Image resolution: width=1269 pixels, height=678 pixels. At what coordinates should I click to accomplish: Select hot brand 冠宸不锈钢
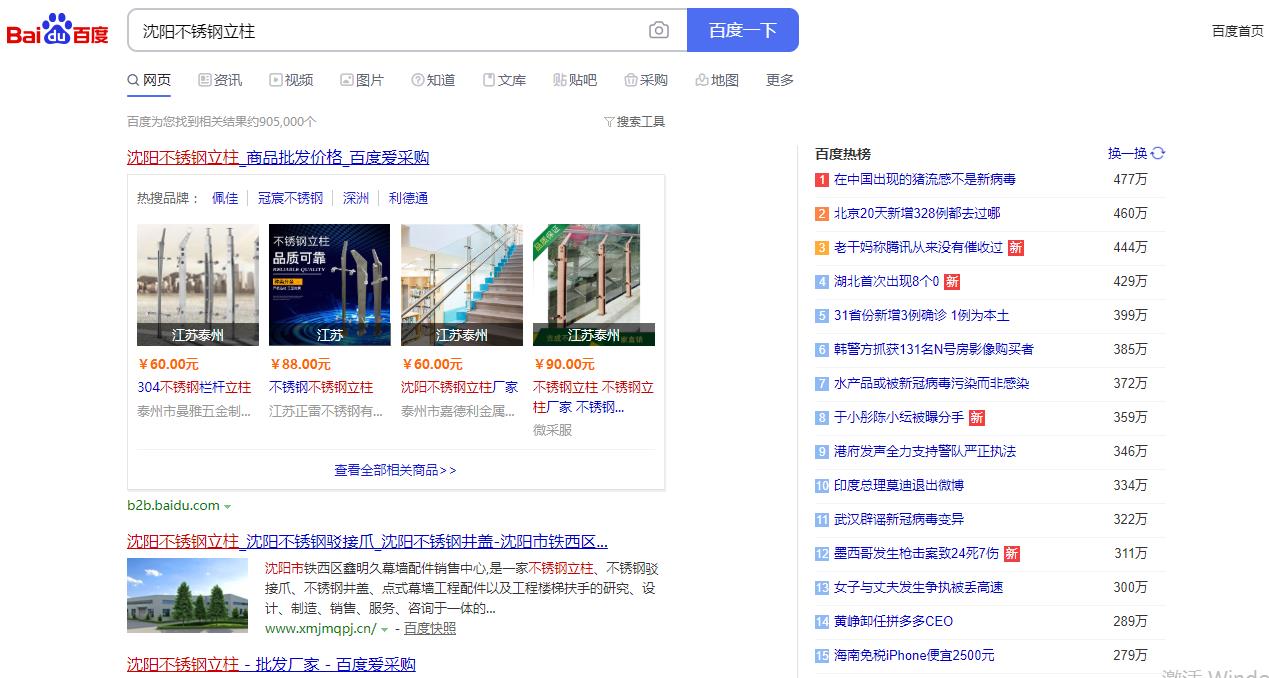point(290,198)
